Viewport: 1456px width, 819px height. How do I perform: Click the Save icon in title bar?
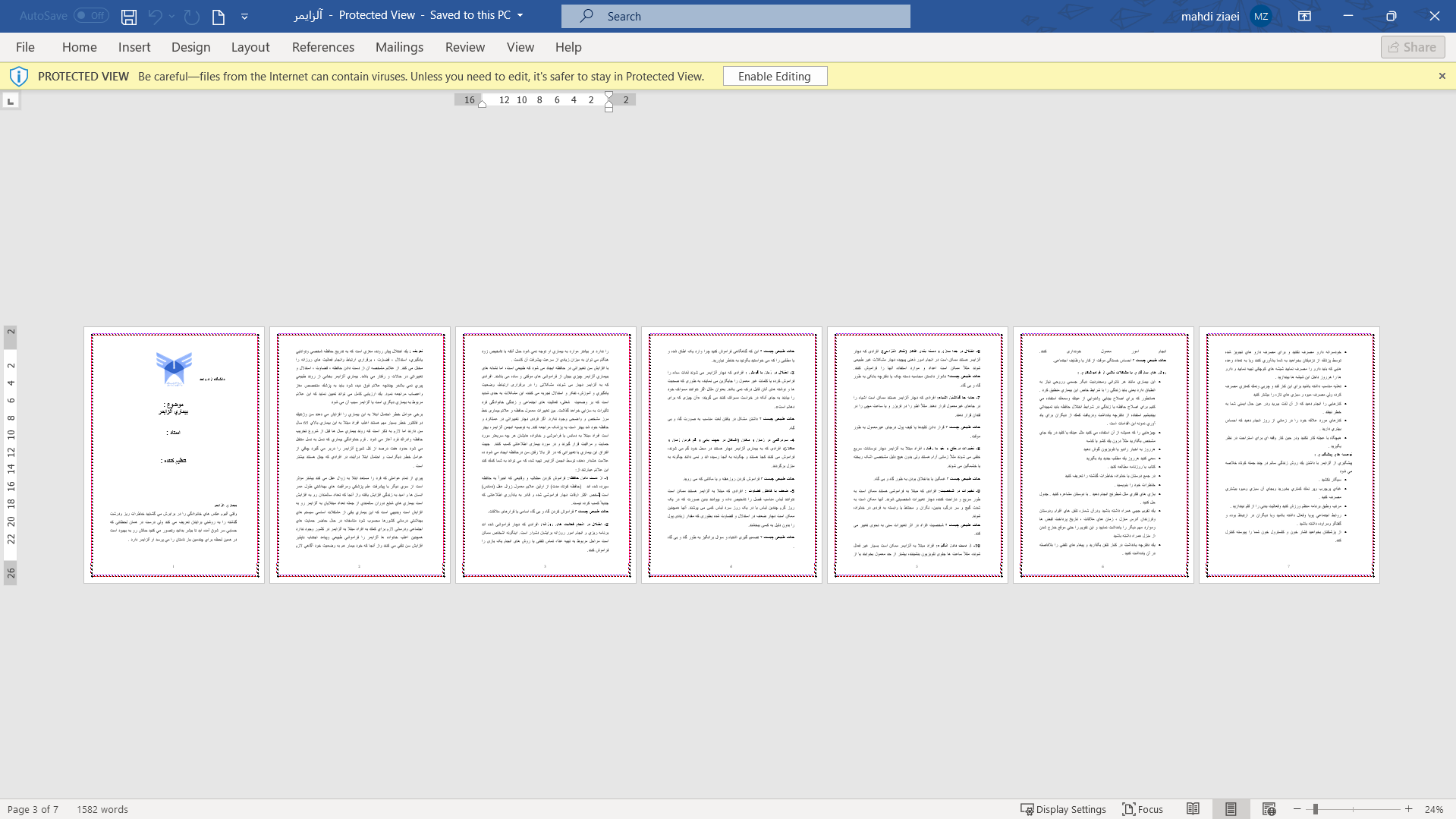(129, 16)
